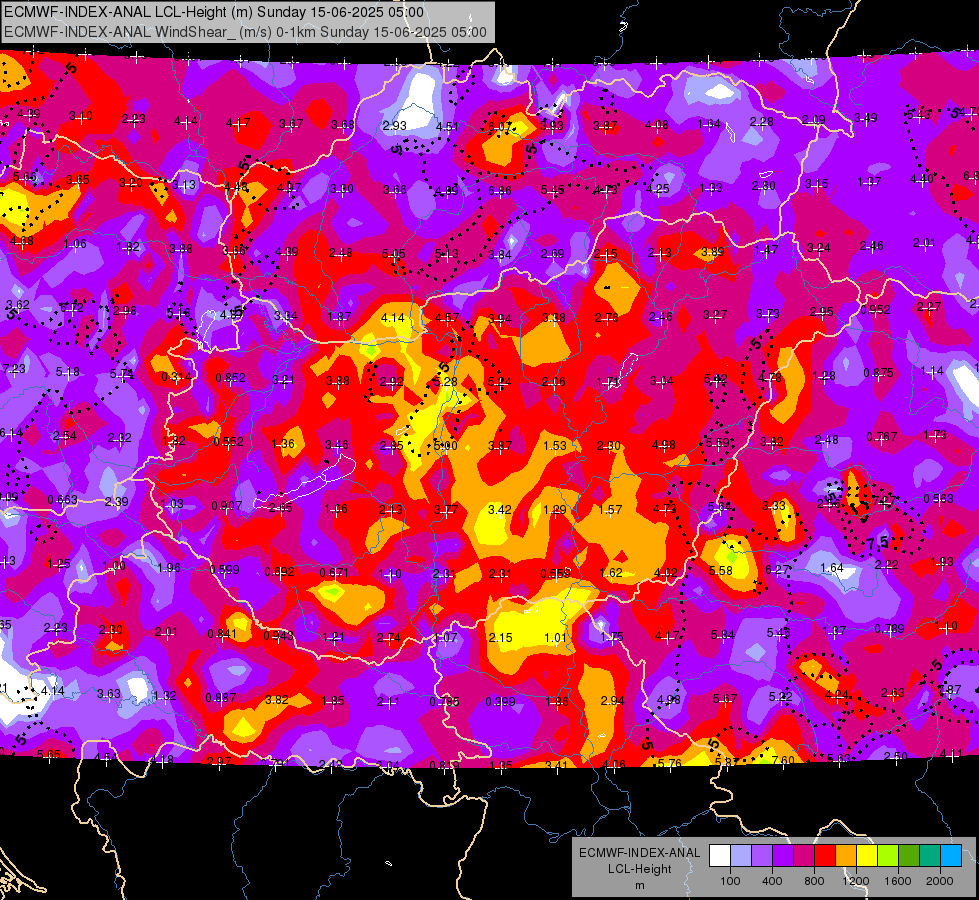This screenshot has height=900, width=979.
Task: Click the 7.5 wind shear contour label
Action: coord(877,541)
